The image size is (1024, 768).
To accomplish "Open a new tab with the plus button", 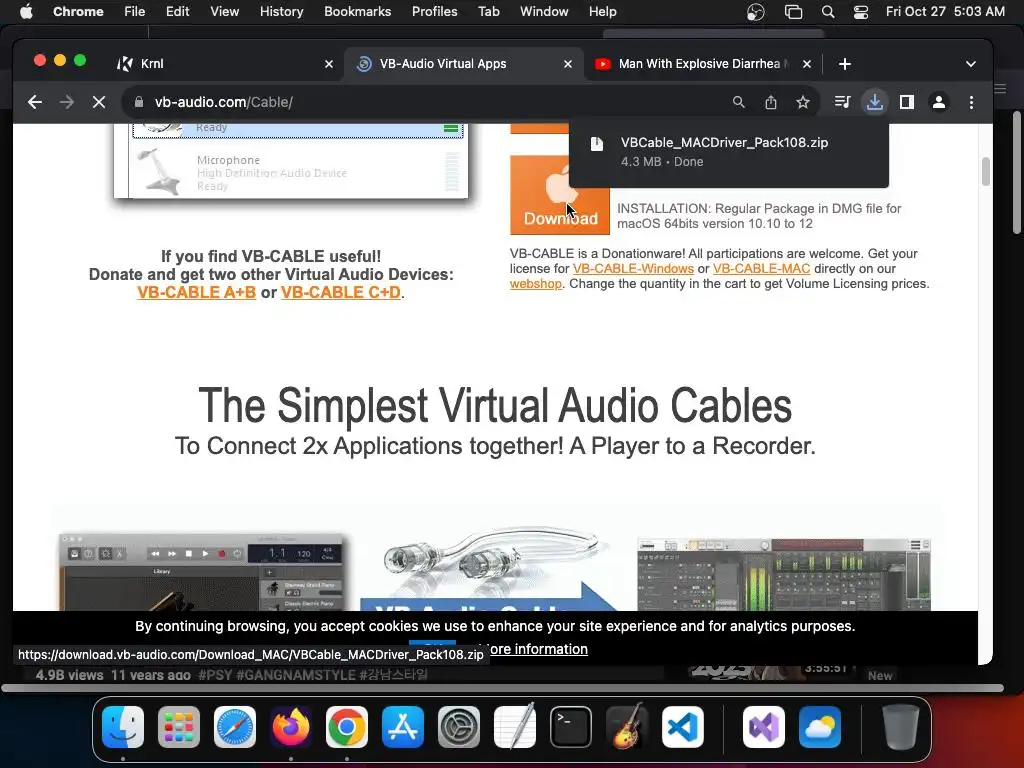I will pos(844,64).
